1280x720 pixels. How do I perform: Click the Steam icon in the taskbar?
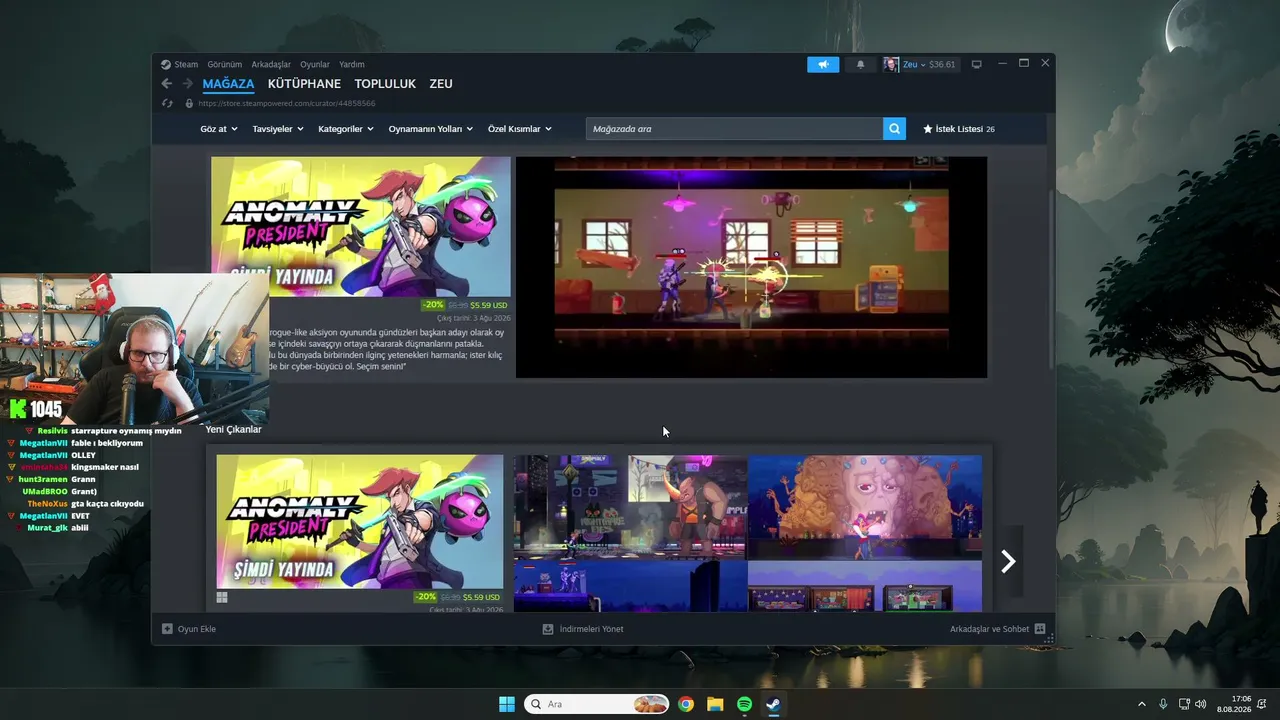[x=773, y=704]
